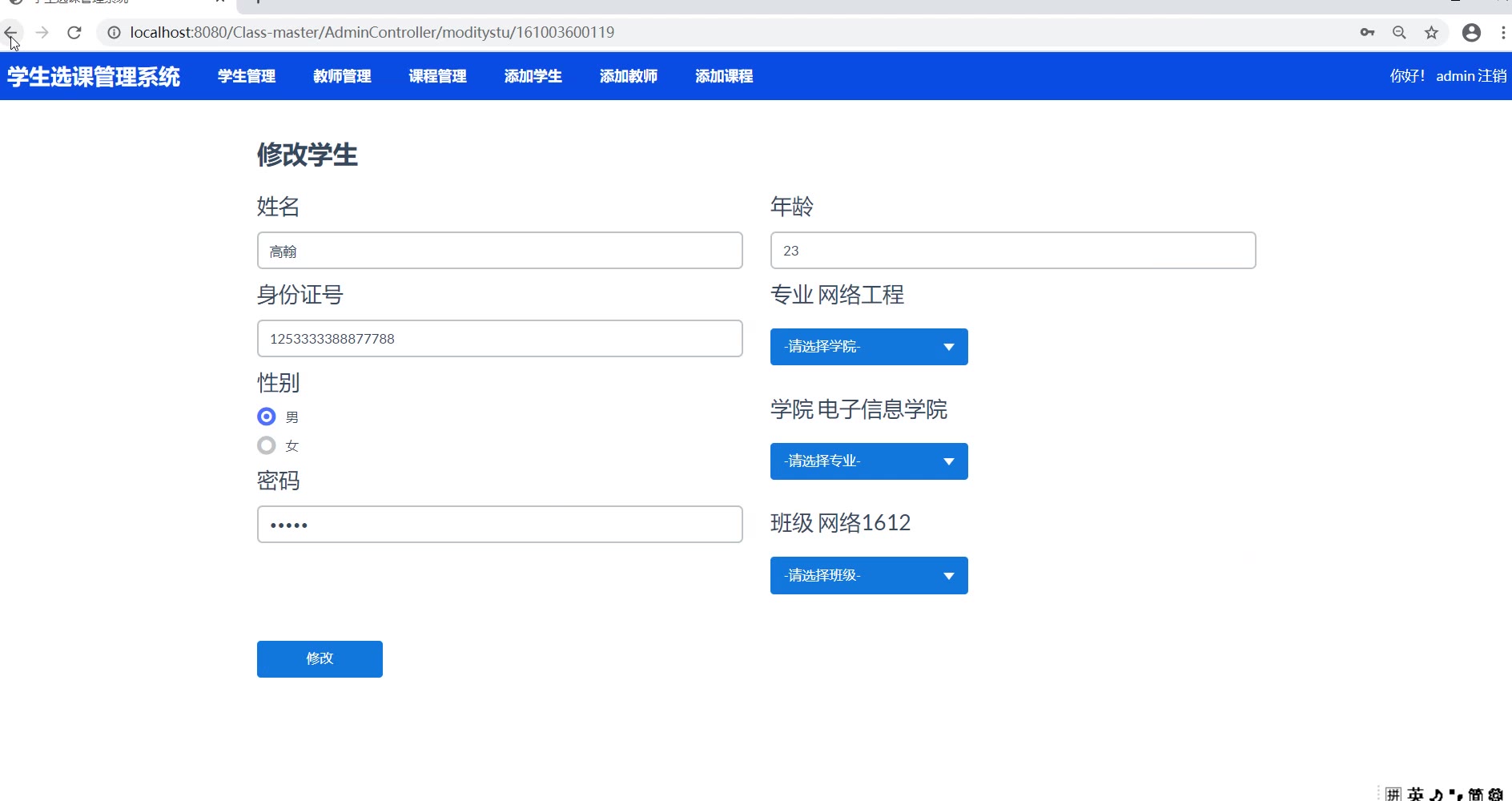The image size is (1512, 801).
Task: Click the browser forward arrow
Action: [42, 33]
